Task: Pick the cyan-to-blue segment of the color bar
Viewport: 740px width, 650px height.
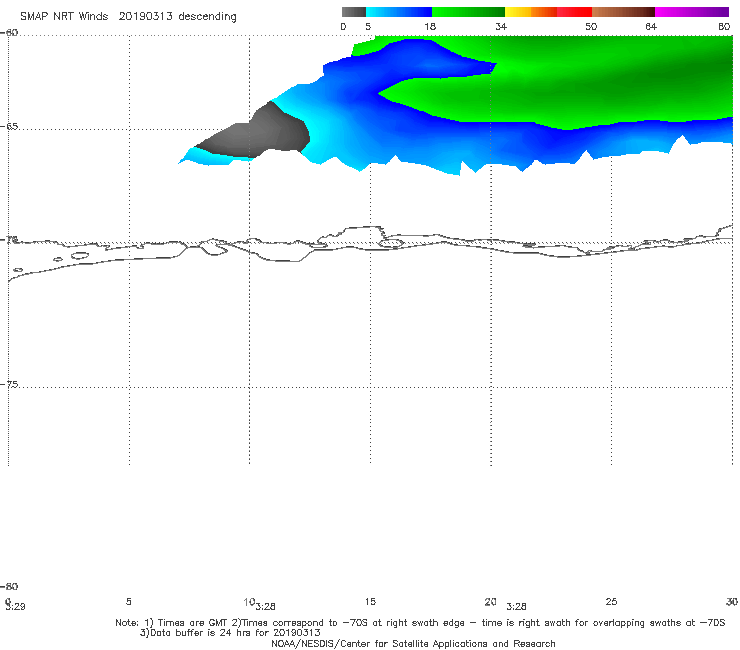Action: 399,12
